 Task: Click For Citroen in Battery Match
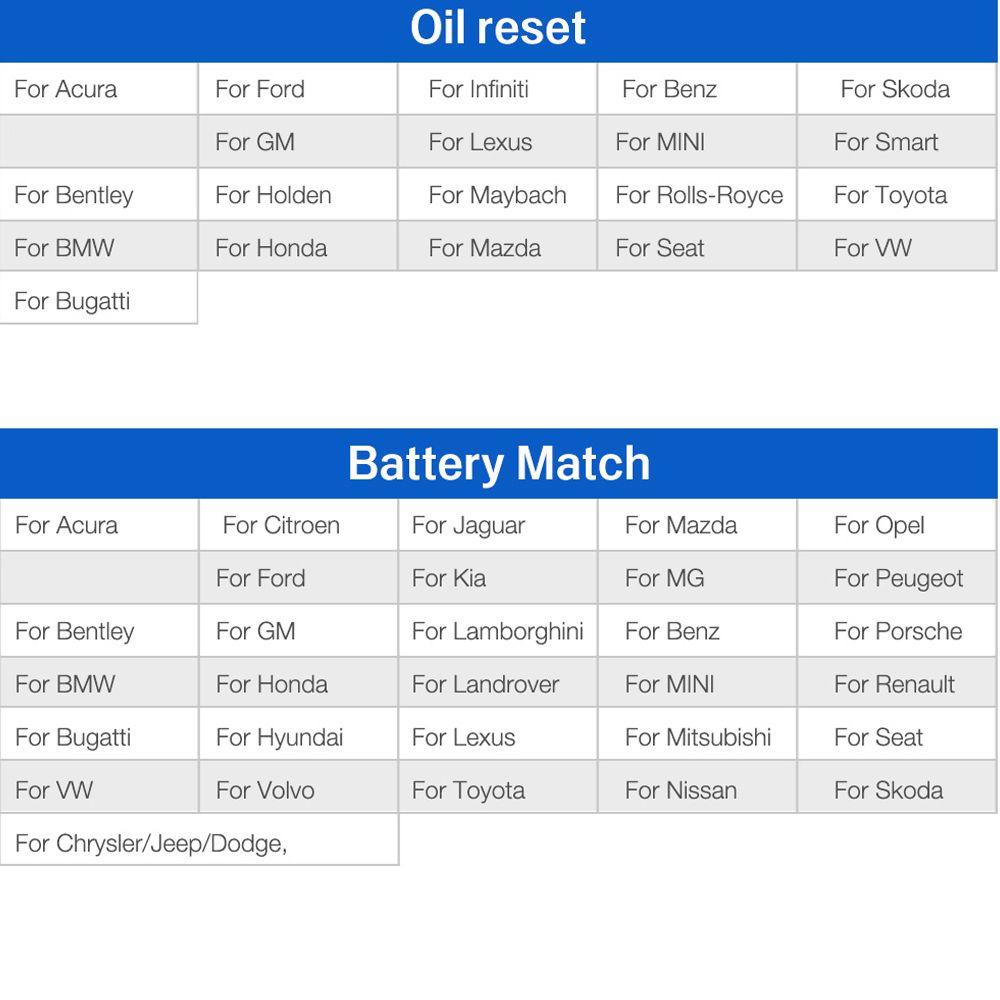coord(298,525)
